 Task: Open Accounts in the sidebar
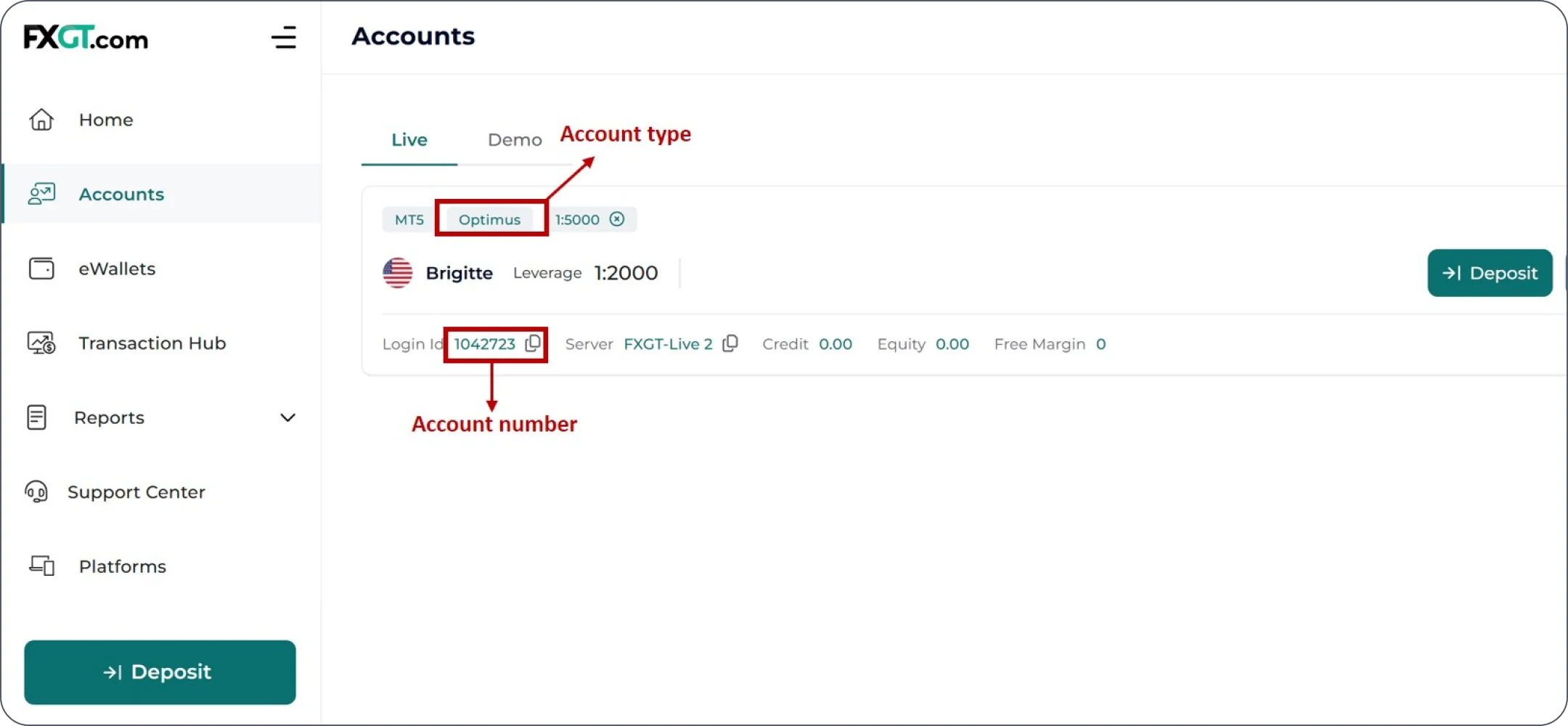point(121,195)
